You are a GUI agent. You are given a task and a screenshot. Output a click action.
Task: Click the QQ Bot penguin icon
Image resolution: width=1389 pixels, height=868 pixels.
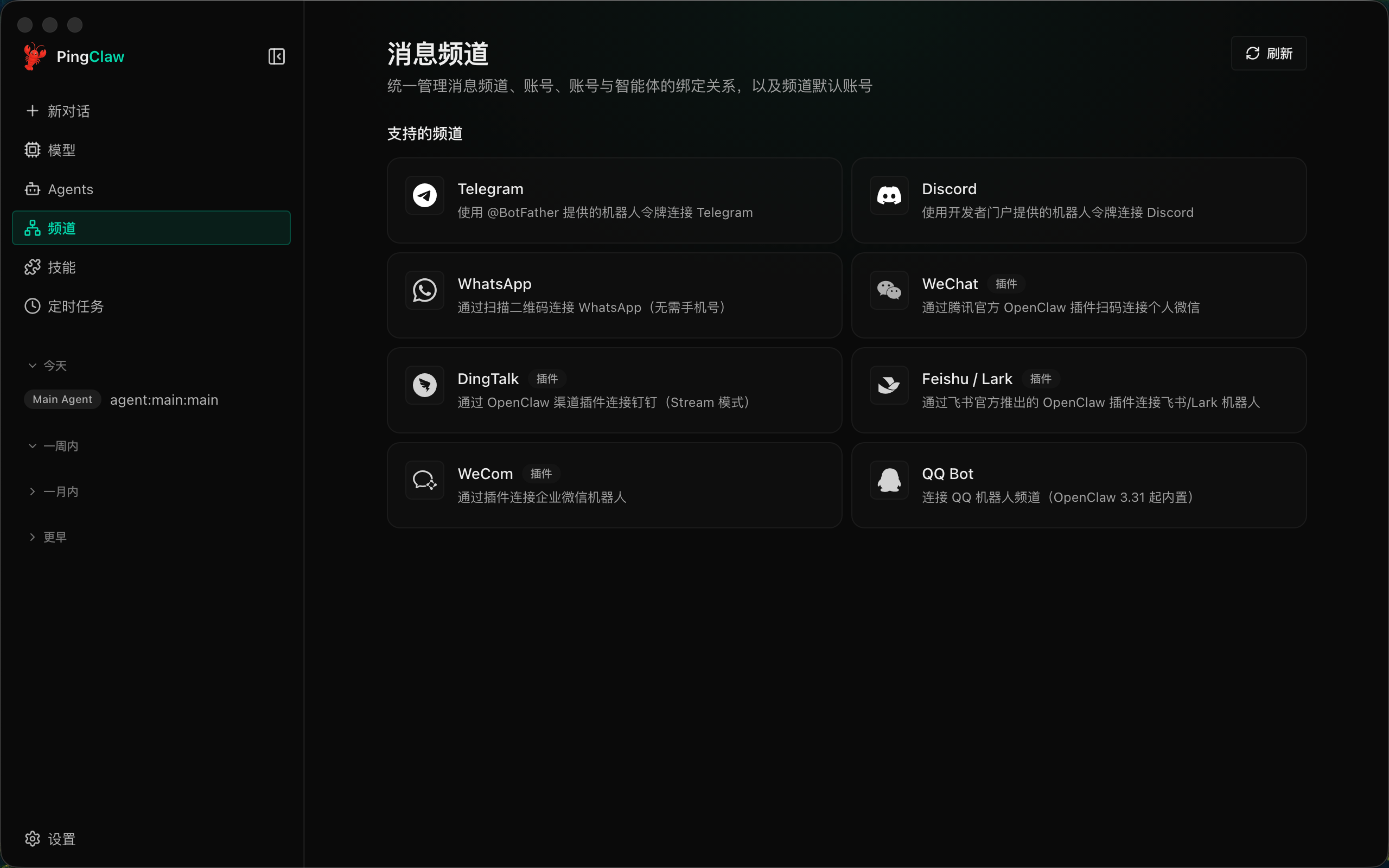pyautogui.click(x=889, y=480)
